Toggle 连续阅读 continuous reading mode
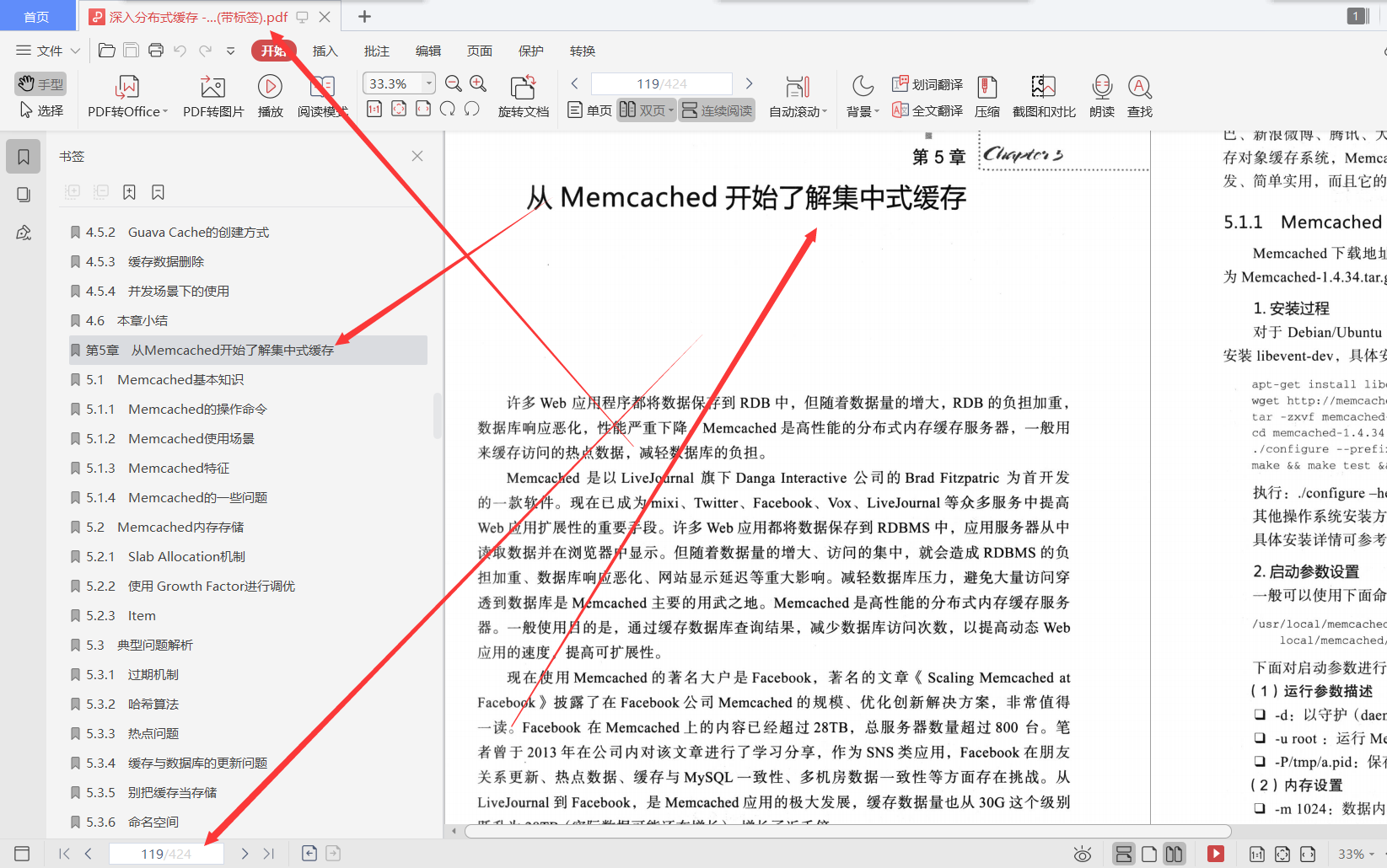This screenshot has height=868, width=1387. [x=716, y=110]
